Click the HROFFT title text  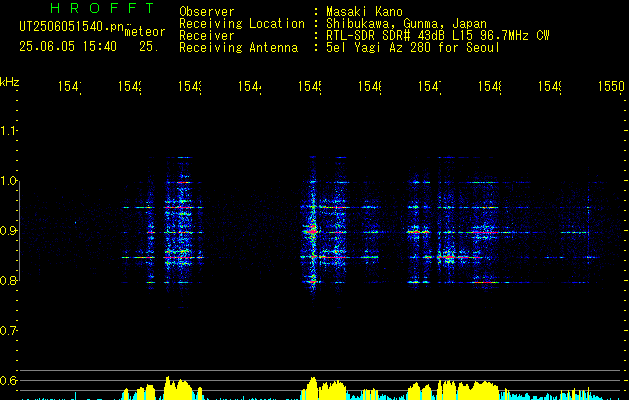click(102, 8)
